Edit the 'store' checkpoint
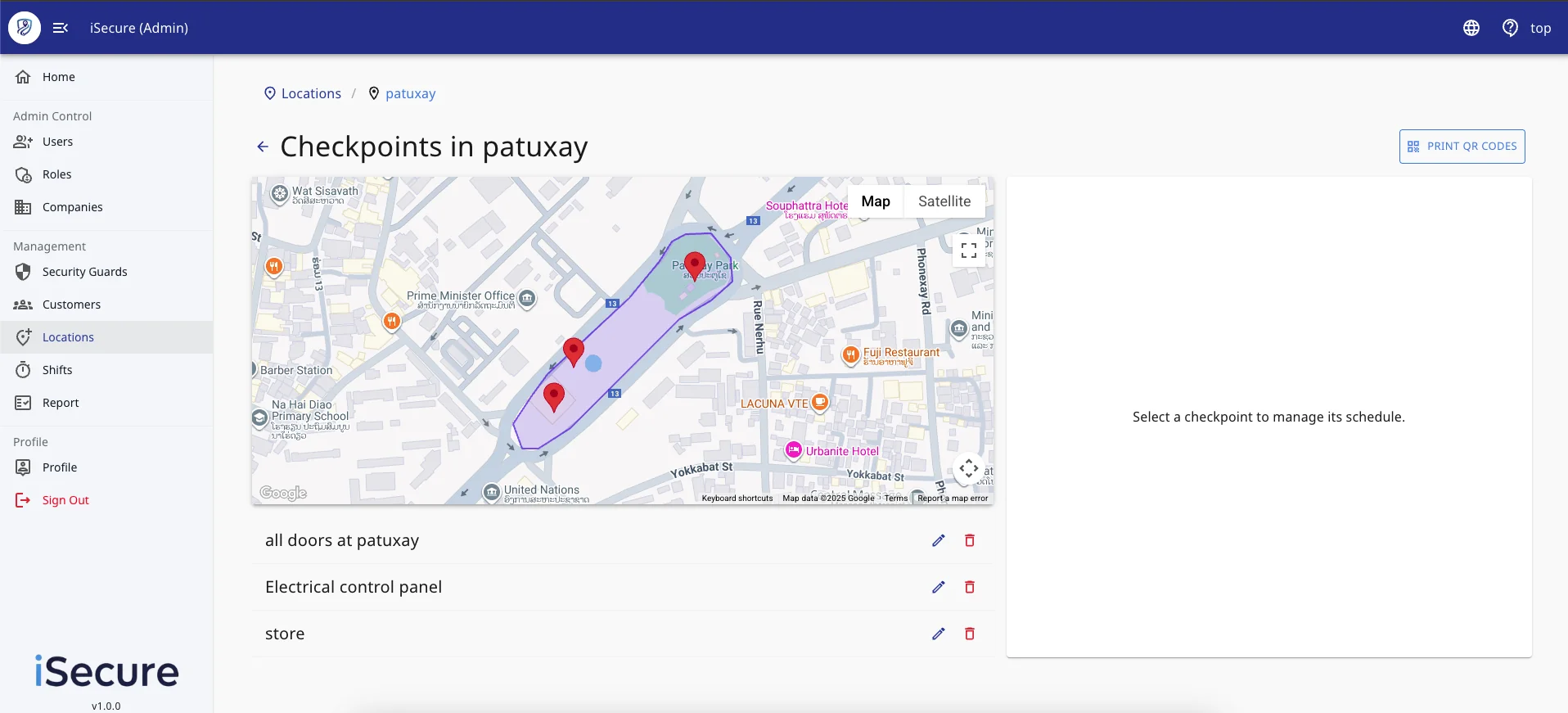This screenshot has height=713, width=1568. [x=938, y=634]
